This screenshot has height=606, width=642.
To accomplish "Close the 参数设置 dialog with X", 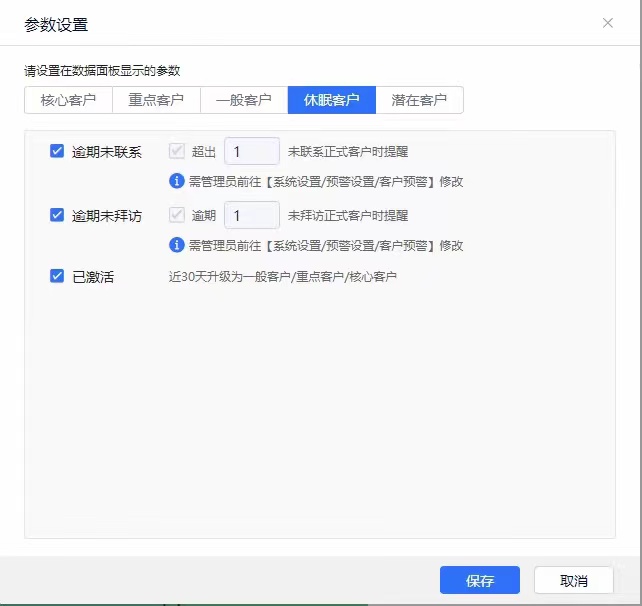I will tap(607, 23).
